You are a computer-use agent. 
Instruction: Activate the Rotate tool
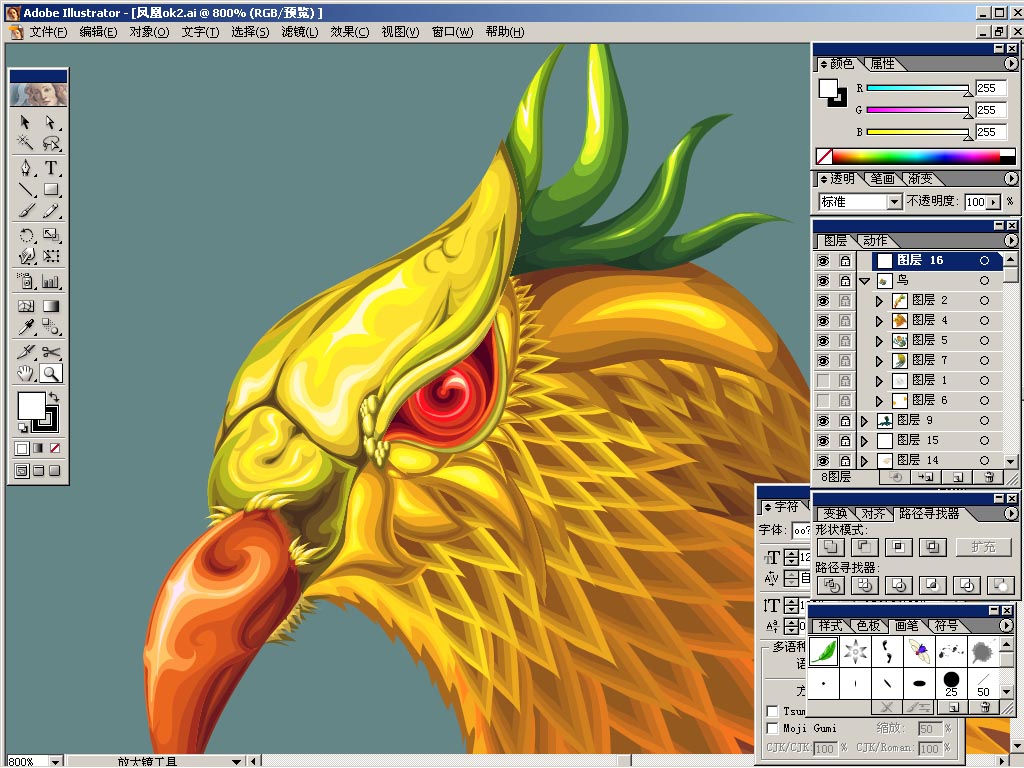pyautogui.click(x=25, y=235)
